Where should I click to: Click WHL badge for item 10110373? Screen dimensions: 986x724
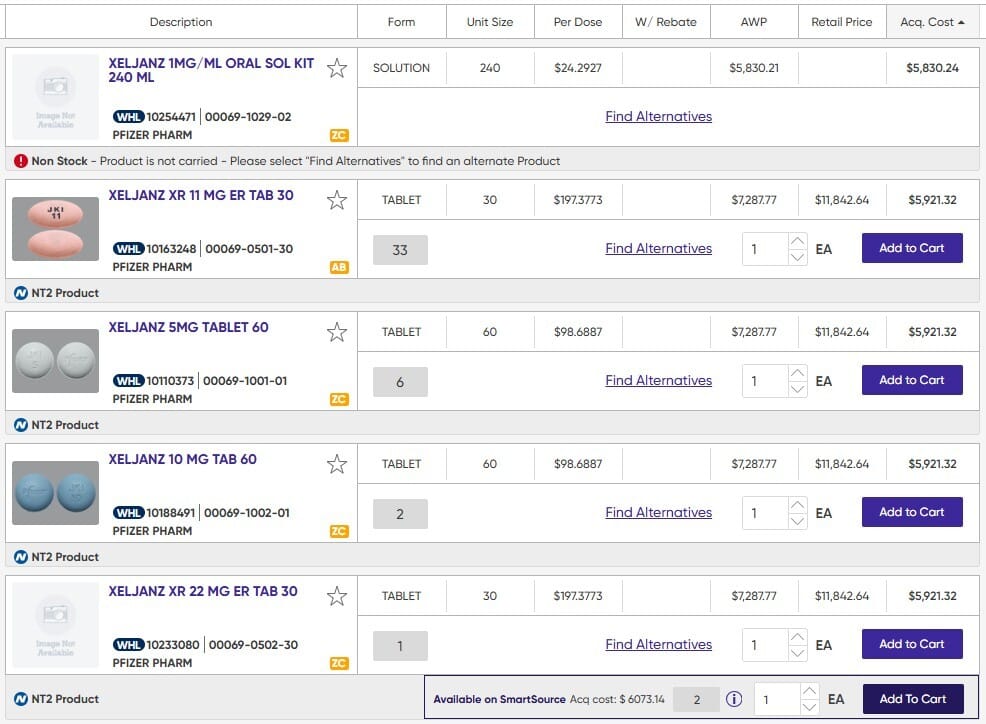(x=128, y=381)
